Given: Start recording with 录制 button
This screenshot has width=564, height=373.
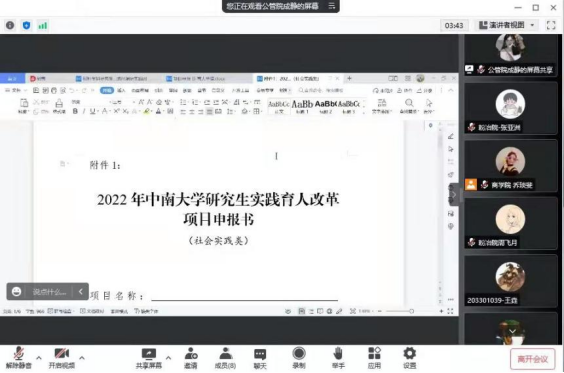Looking at the screenshot, I should tap(299, 358).
